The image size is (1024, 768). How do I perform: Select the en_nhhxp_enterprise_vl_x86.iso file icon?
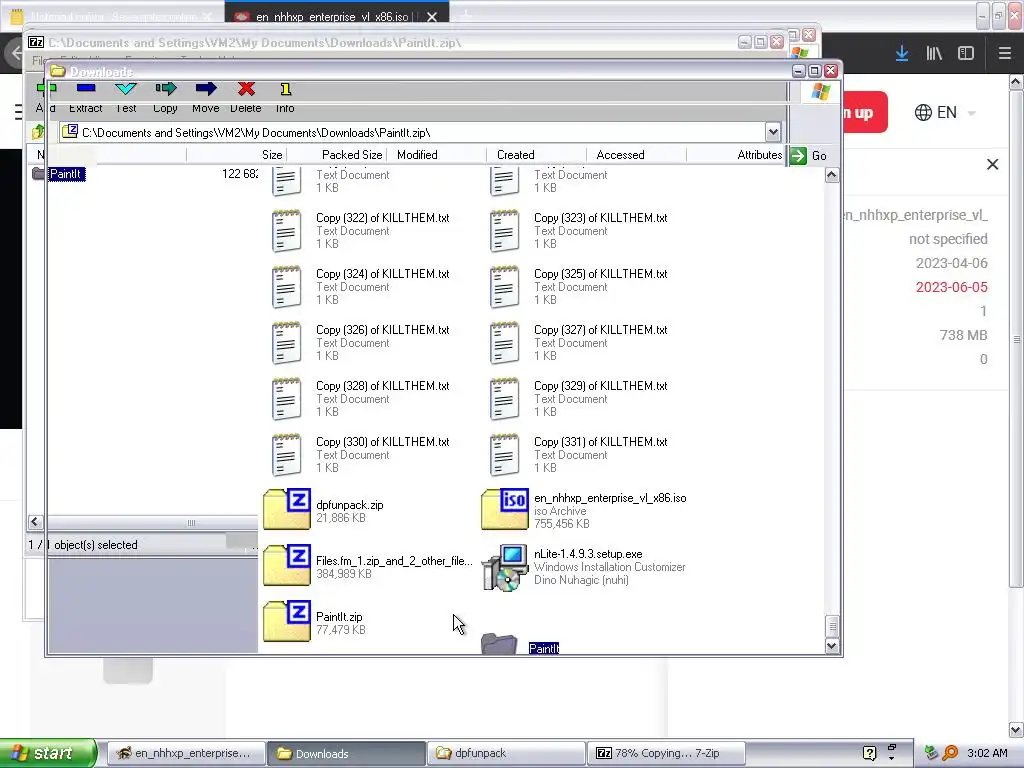[505, 509]
